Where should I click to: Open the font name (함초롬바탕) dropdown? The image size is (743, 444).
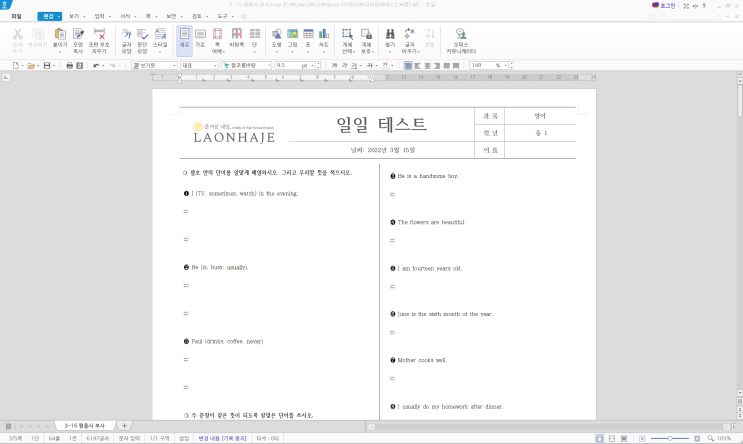[x=269, y=65]
